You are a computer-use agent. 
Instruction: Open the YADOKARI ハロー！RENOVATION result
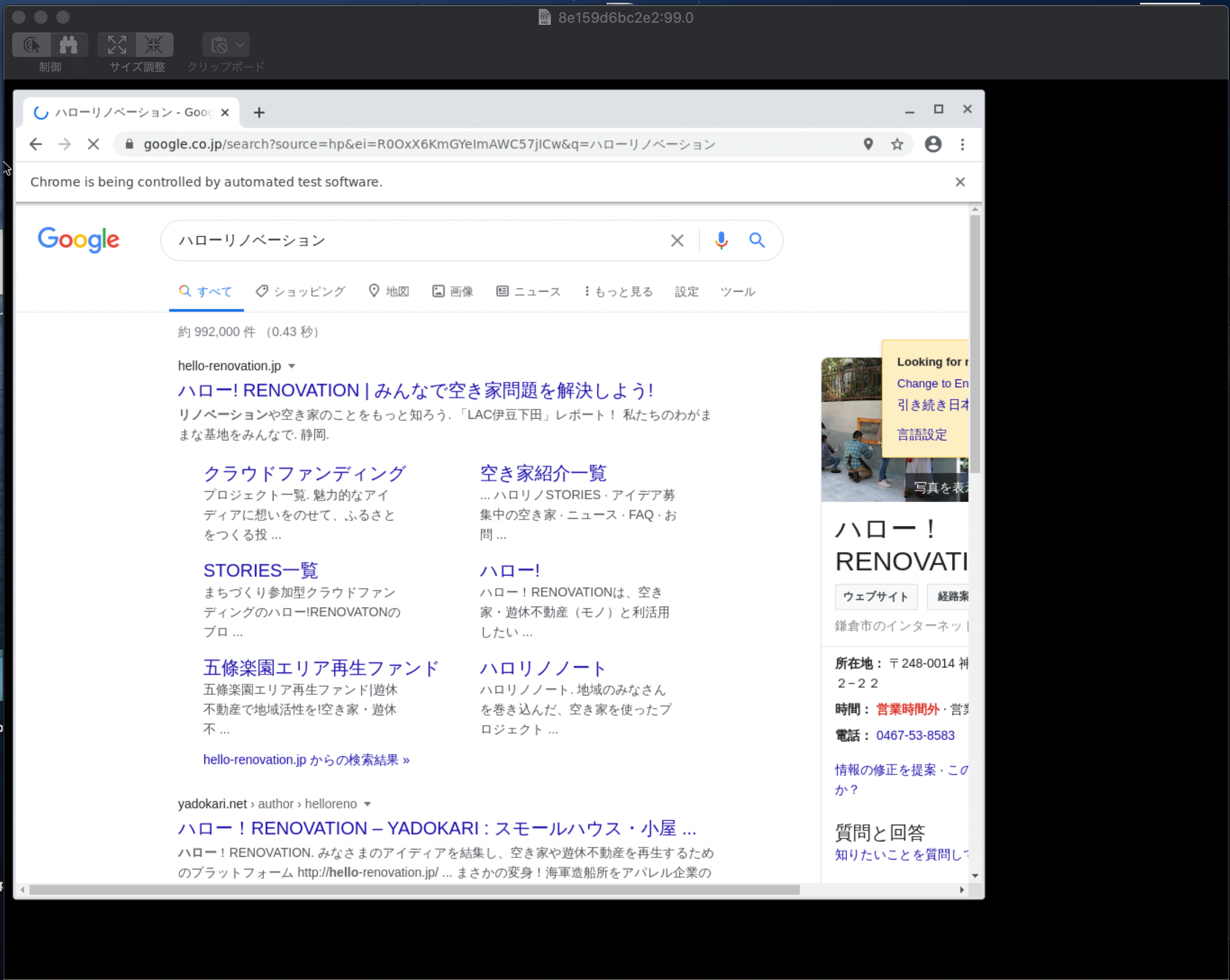click(x=437, y=828)
